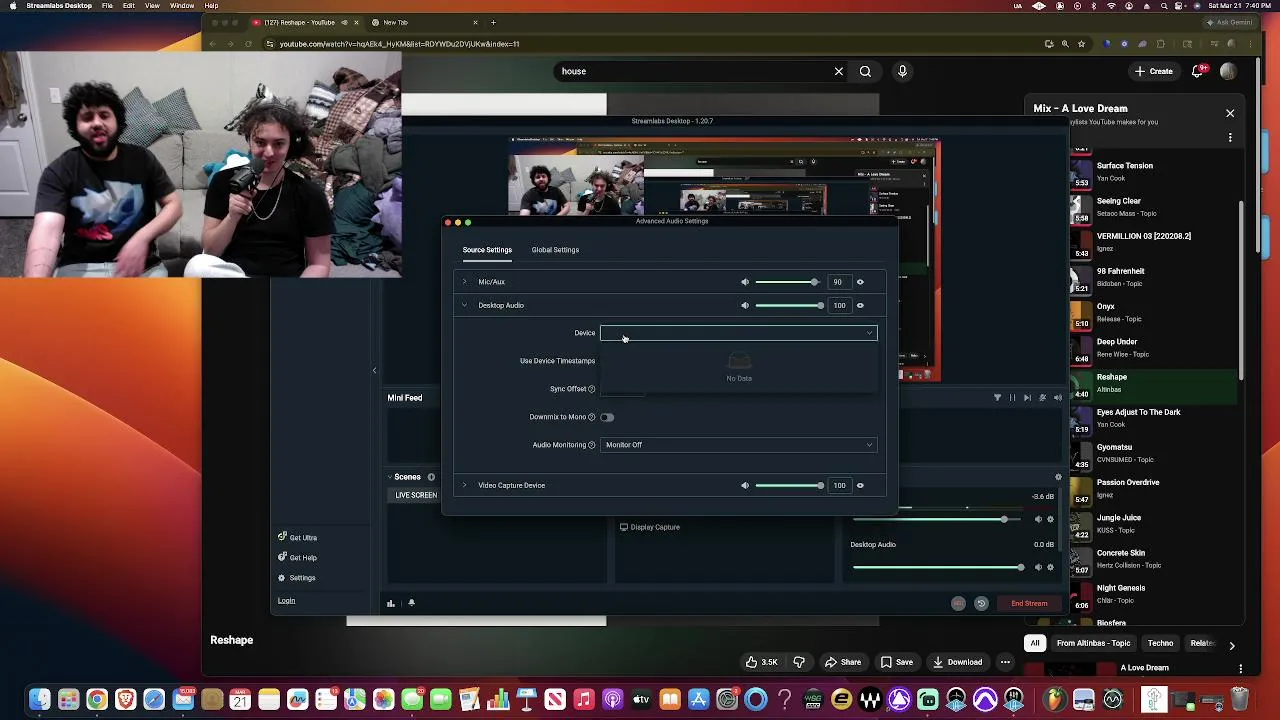1280x720 pixels.
Task: Search with voice using the microphone icon
Action: (x=902, y=71)
